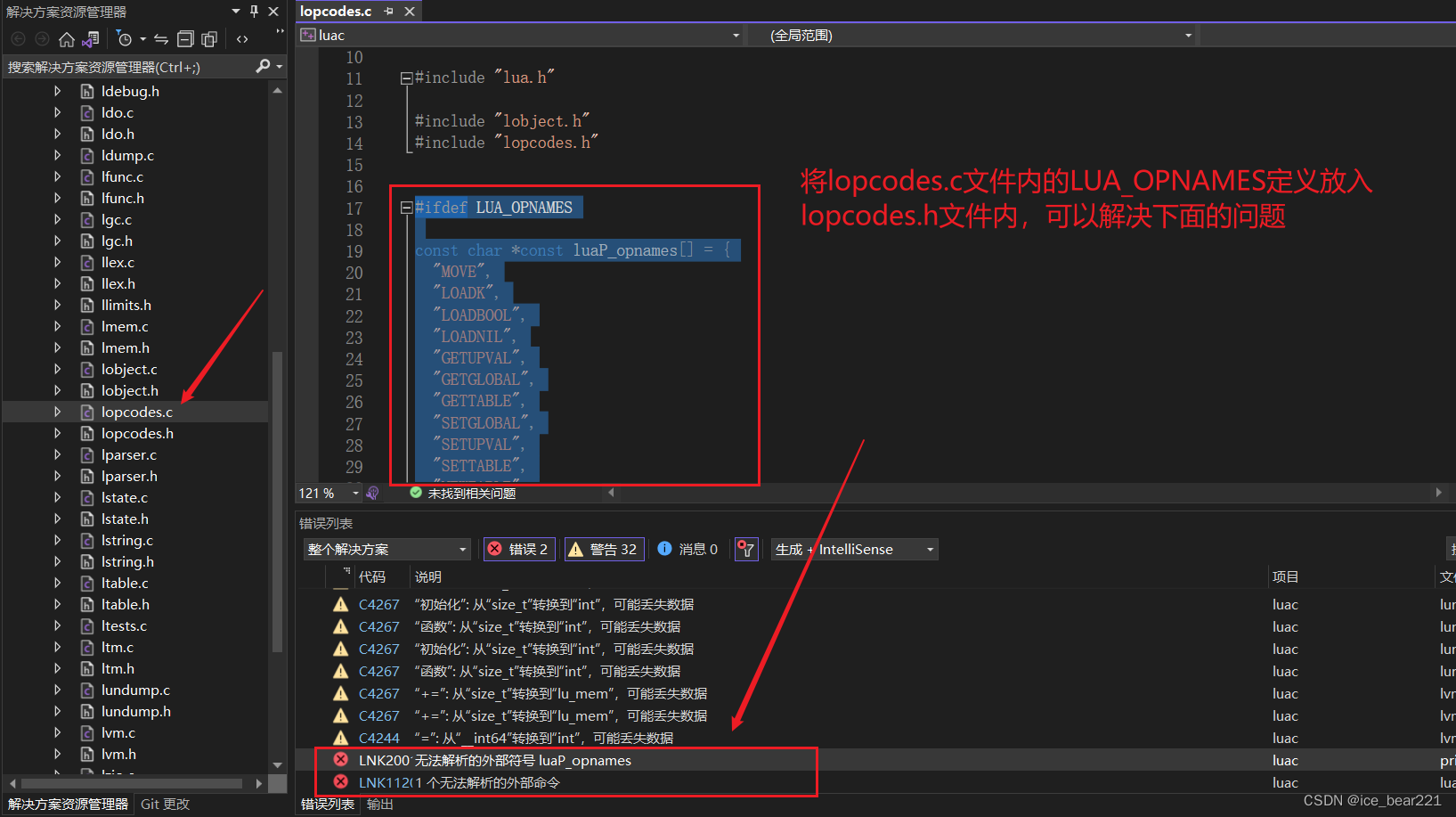Open the C4244 warning code link
Image resolution: width=1456 pixels, height=817 pixels.
[x=378, y=739]
